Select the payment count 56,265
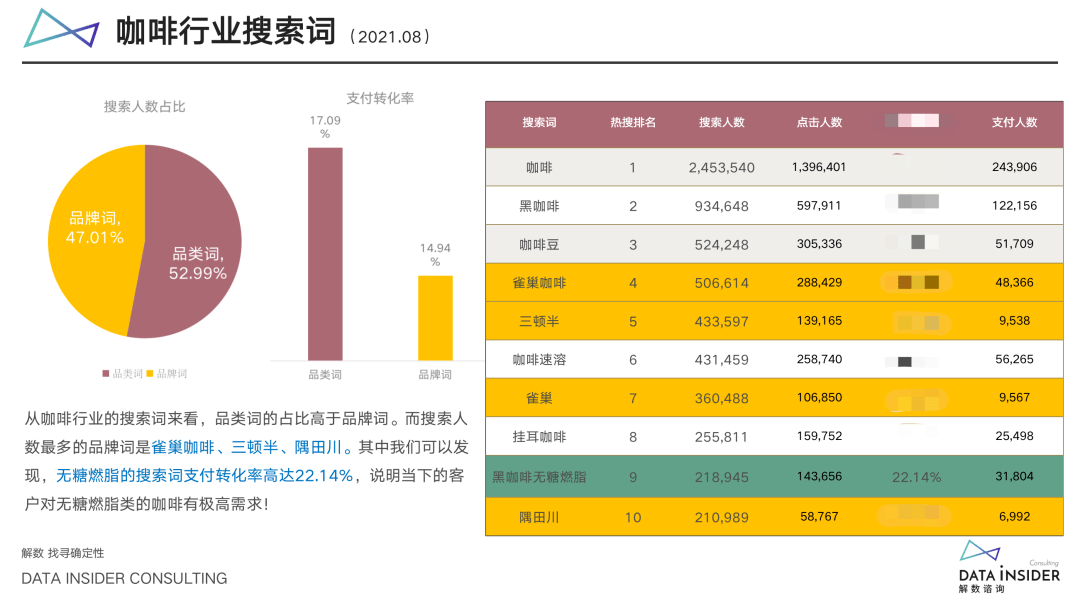Viewport: 1080px width, 601px height. [x=1015, y=359]
